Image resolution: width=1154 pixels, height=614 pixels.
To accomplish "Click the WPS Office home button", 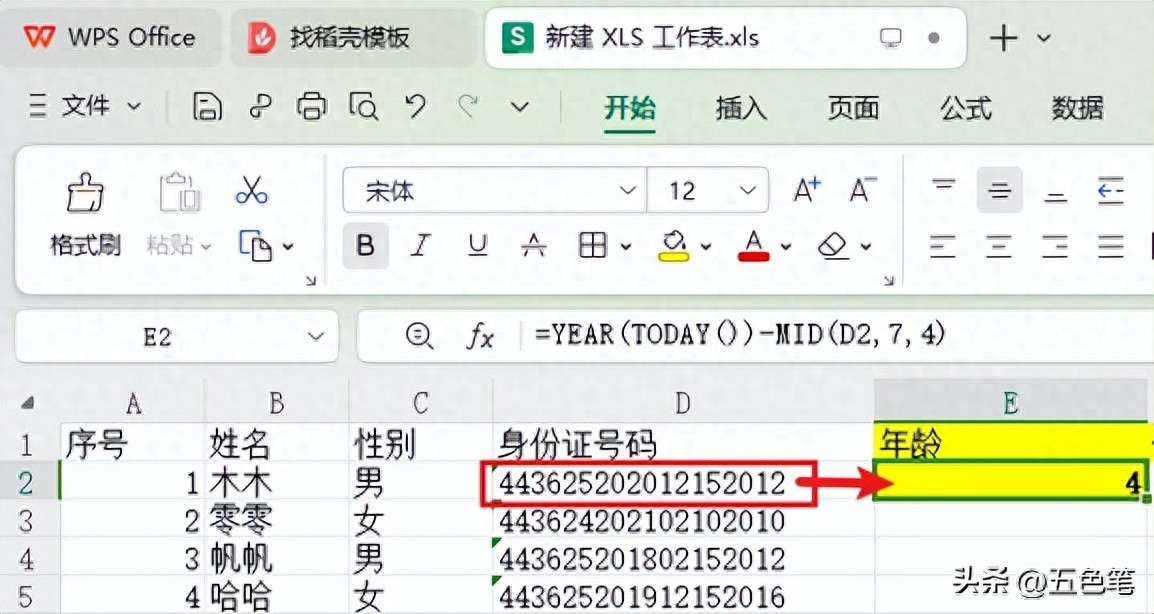I will (109, 38).
